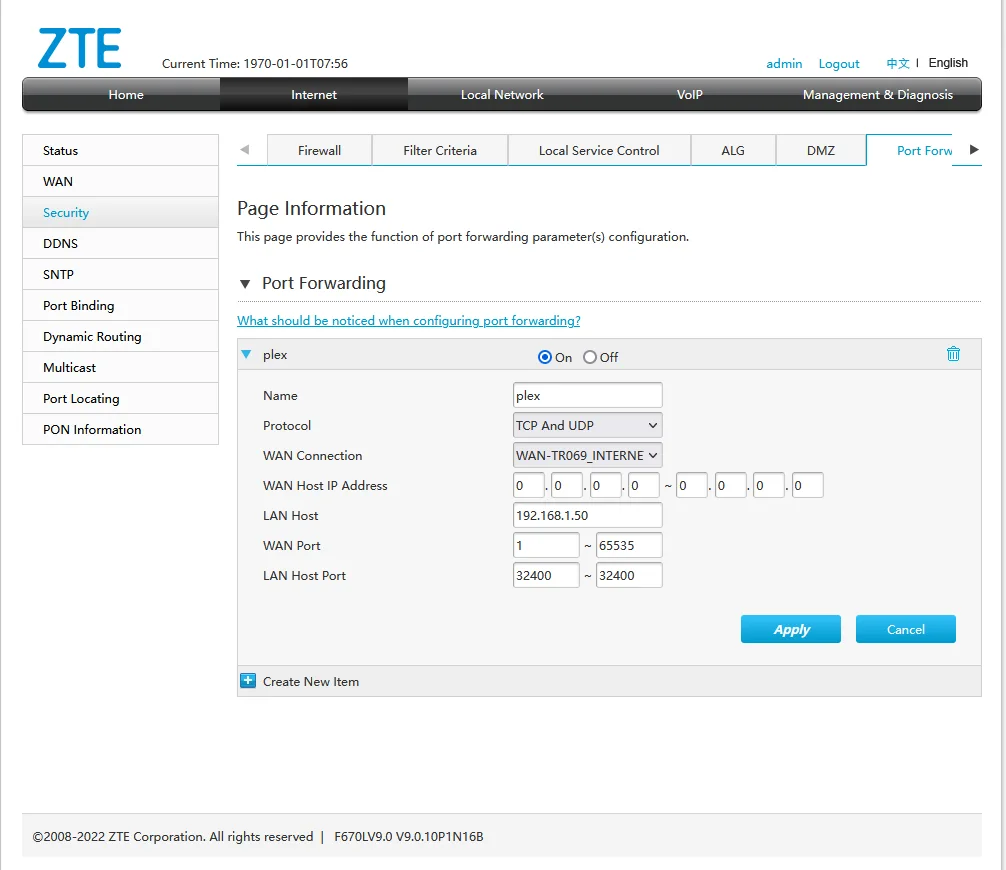
Task: Log out via the Logout link
Action: 838,63
